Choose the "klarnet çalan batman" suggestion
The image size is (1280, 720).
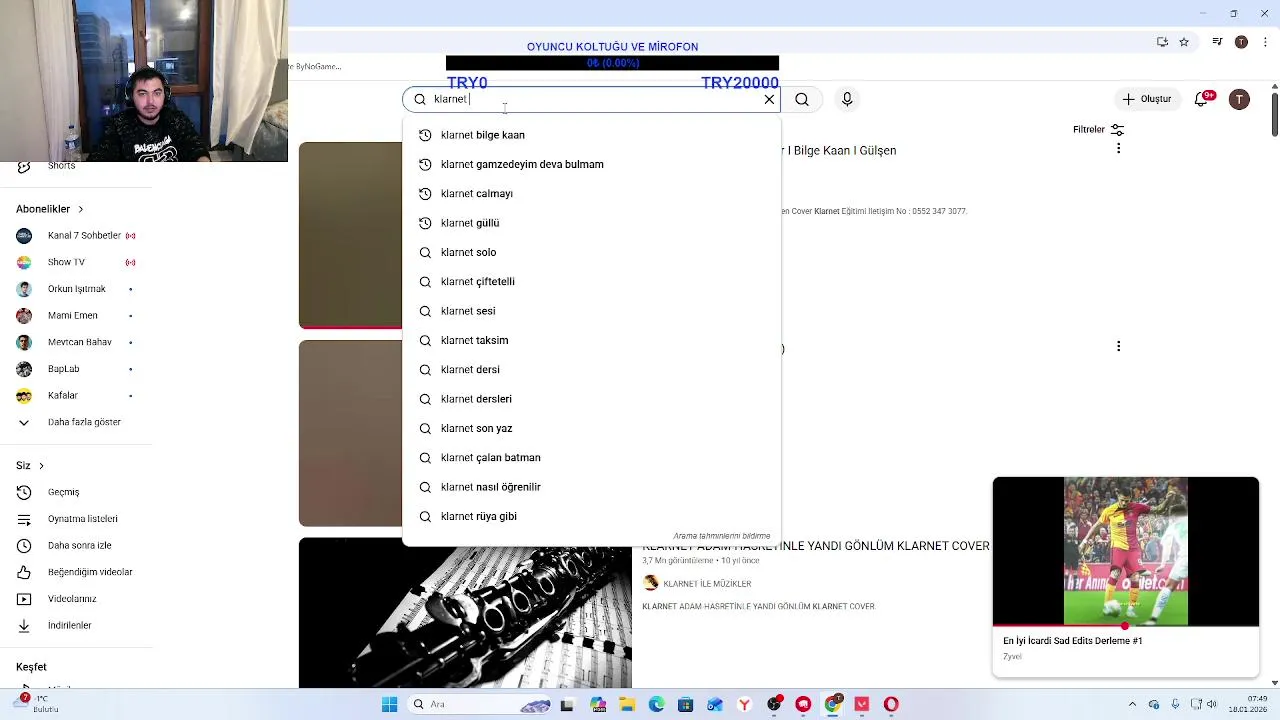[x=591, y=458]
